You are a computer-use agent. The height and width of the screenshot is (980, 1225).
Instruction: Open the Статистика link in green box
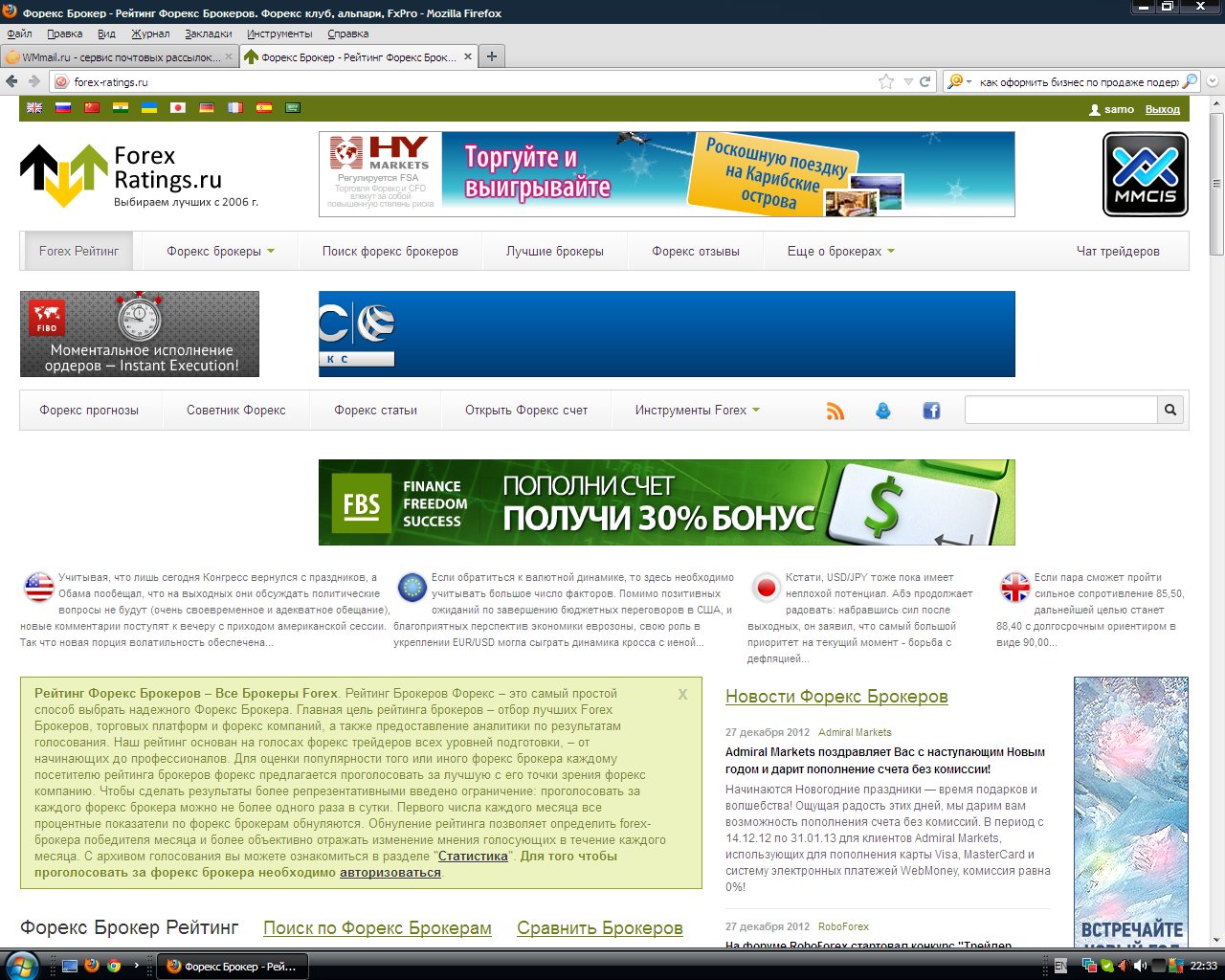473,856
